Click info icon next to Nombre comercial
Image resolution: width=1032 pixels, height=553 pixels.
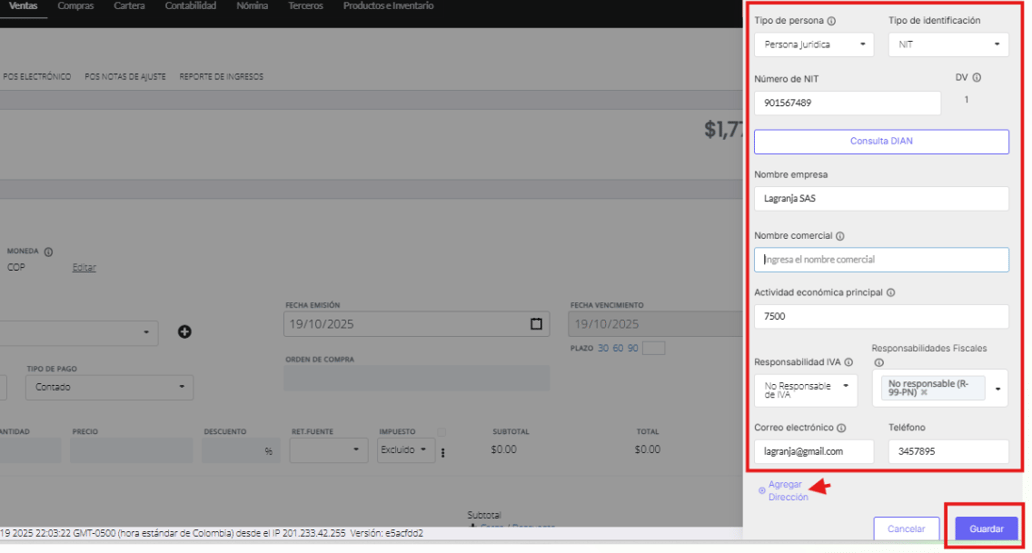(840, 237)
